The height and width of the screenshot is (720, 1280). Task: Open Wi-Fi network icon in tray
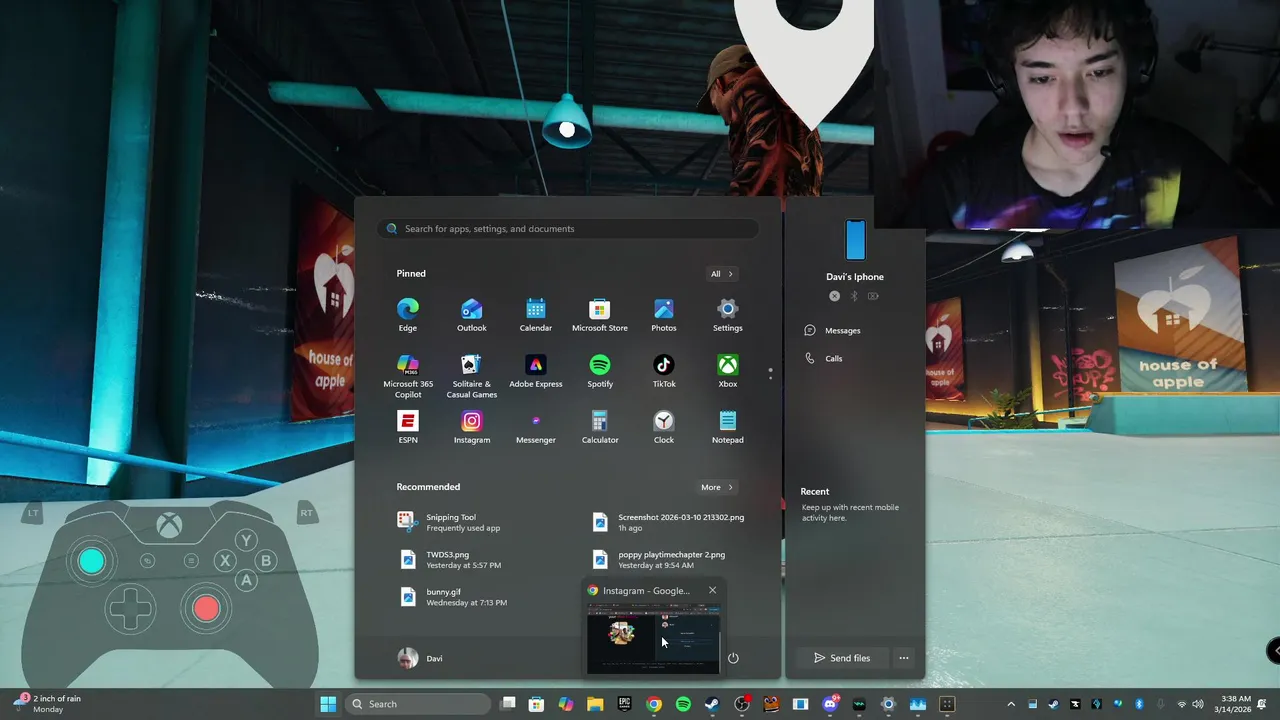[1182, 704]
